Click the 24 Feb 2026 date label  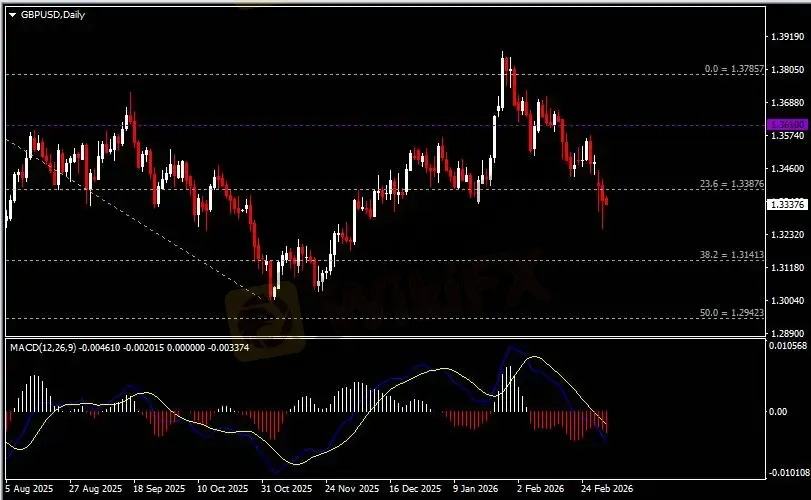coord(607,489)
